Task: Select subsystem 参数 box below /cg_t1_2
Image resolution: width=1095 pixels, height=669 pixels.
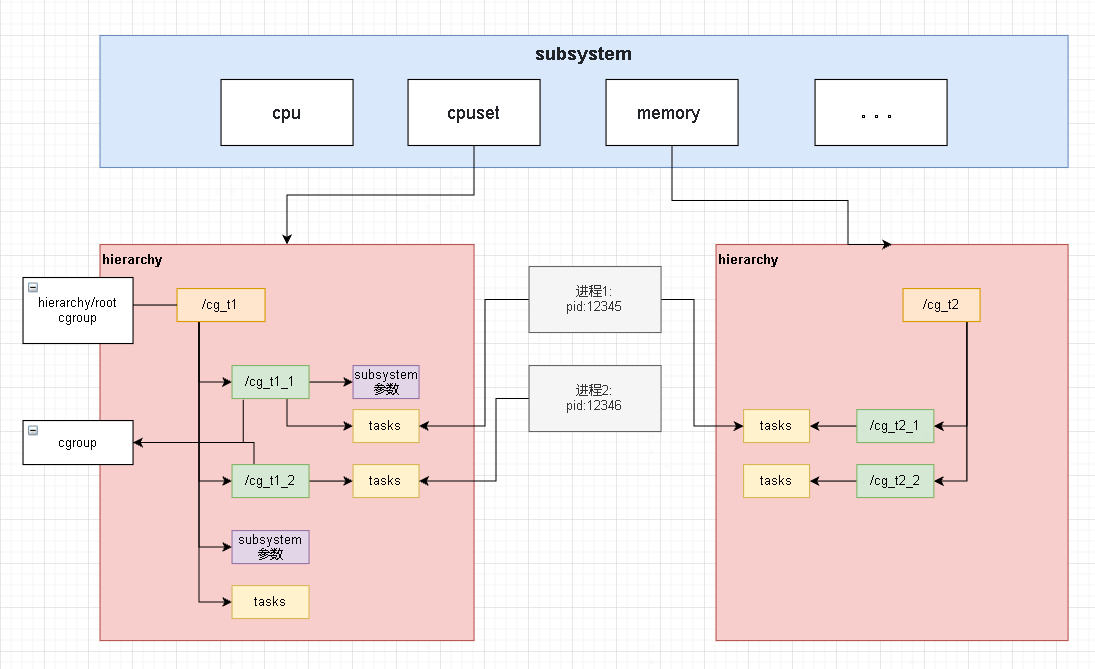Action: tap(270, 547)
